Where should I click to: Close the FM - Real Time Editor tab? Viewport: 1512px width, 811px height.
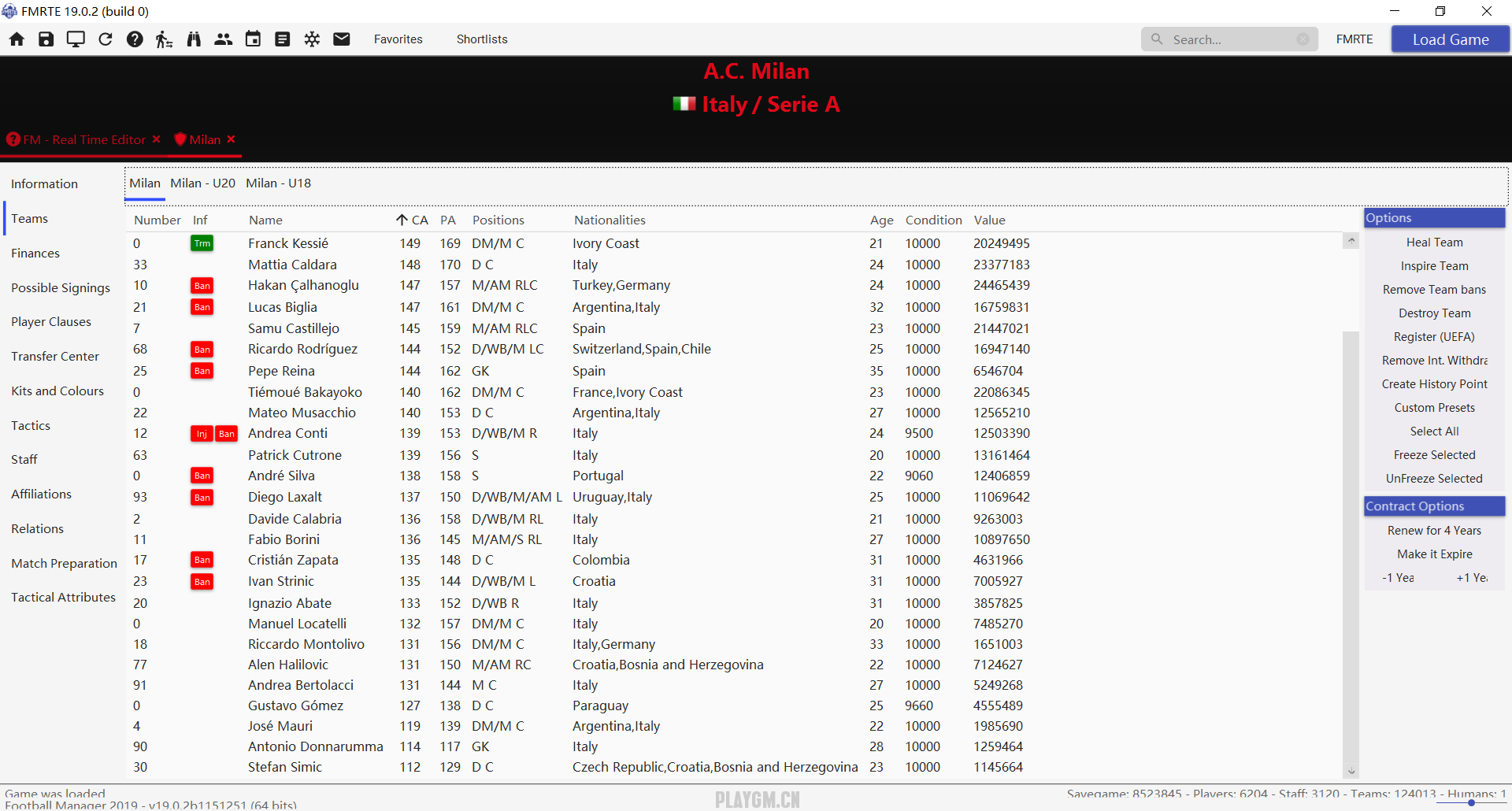tap(157, 139)
